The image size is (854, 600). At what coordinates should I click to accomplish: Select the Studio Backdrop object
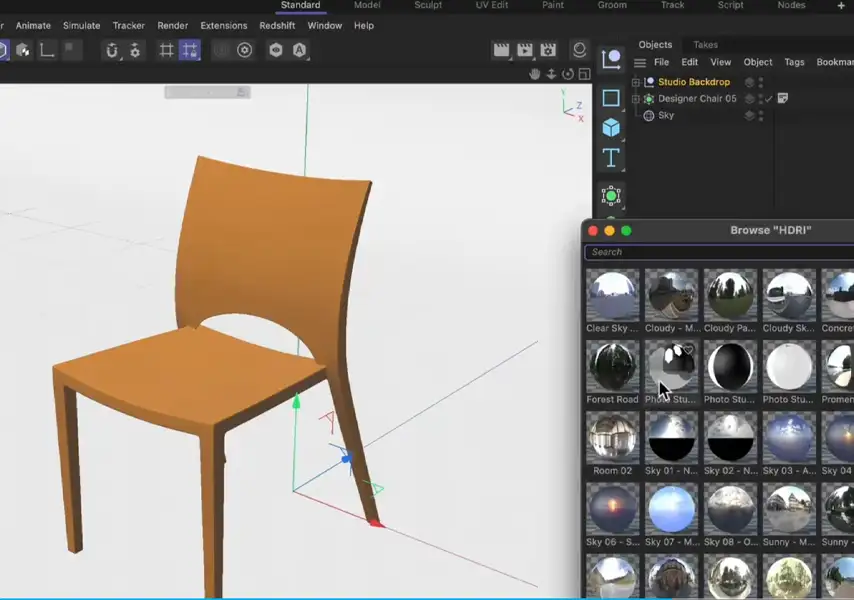694,82
